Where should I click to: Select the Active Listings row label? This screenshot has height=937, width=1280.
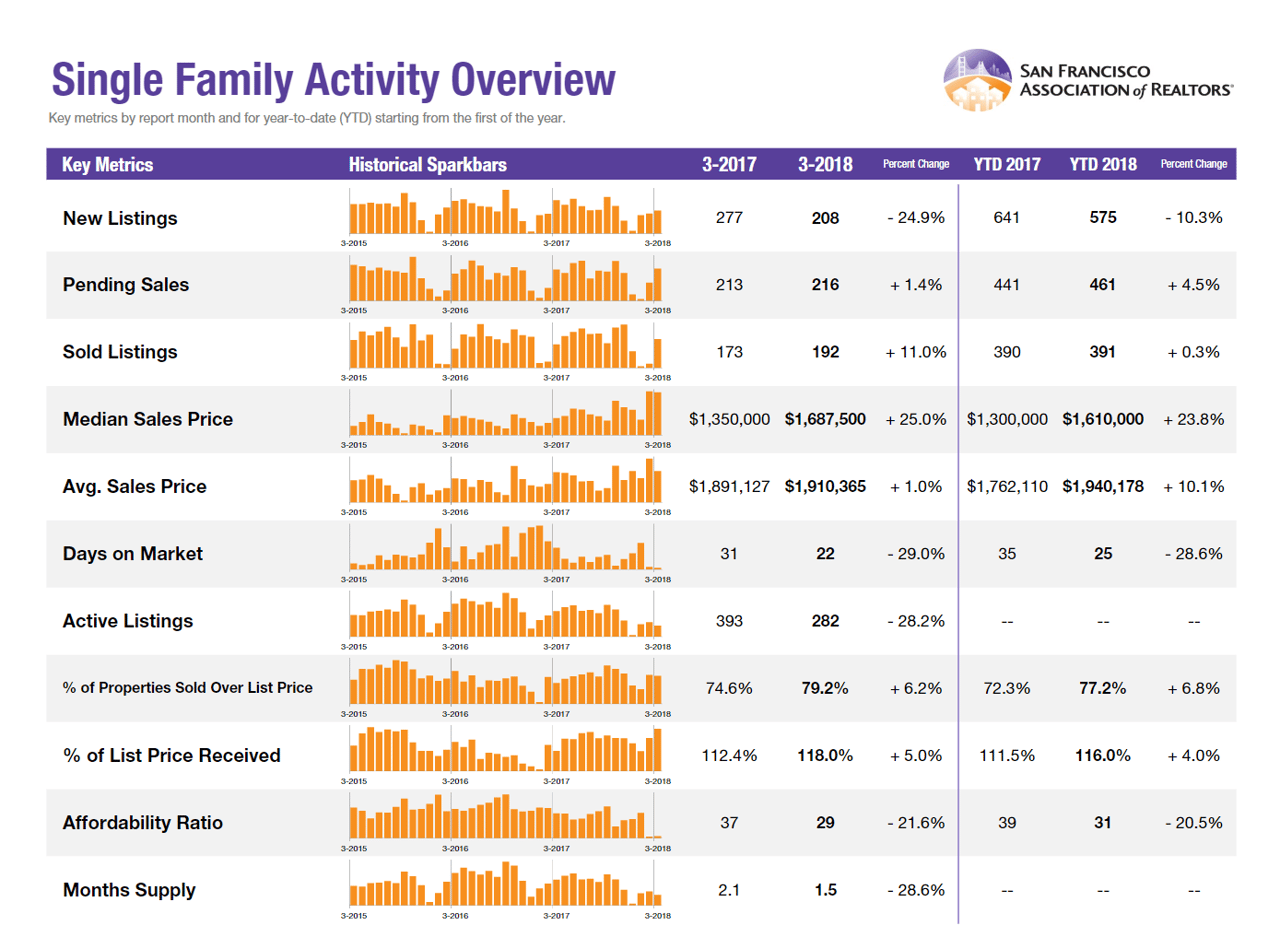(x=127, y=621)
